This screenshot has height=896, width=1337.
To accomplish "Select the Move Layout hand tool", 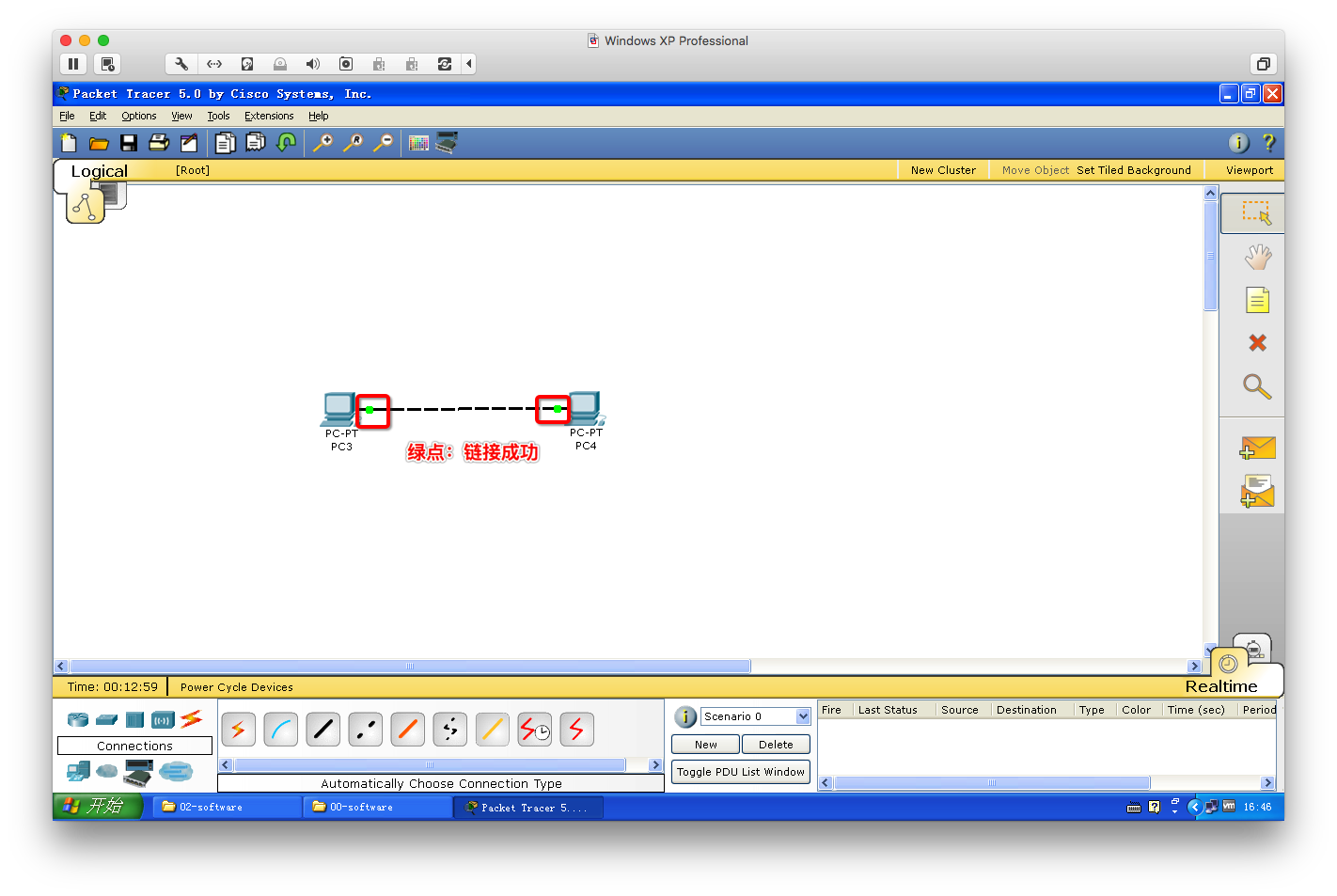I will click(x=1257, y=257).
